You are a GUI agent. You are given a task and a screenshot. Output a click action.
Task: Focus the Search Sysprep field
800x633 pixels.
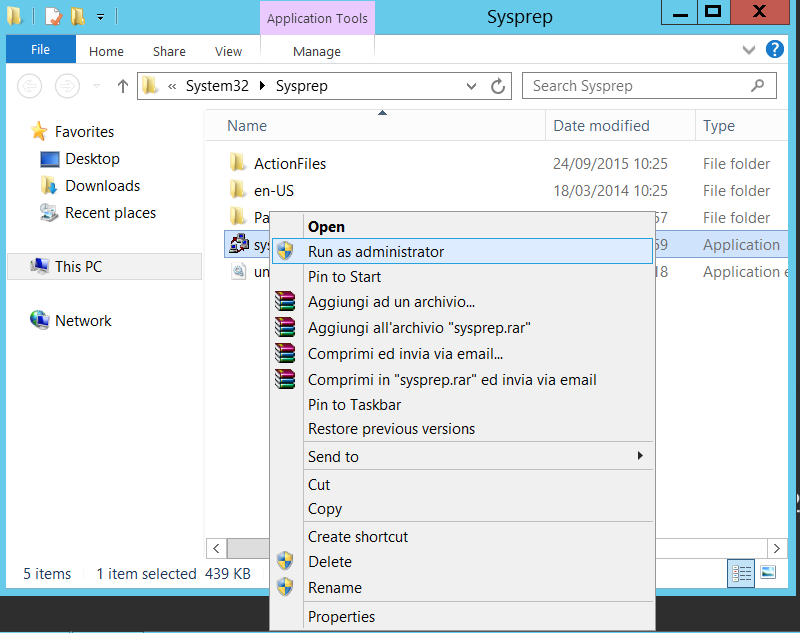649,86
